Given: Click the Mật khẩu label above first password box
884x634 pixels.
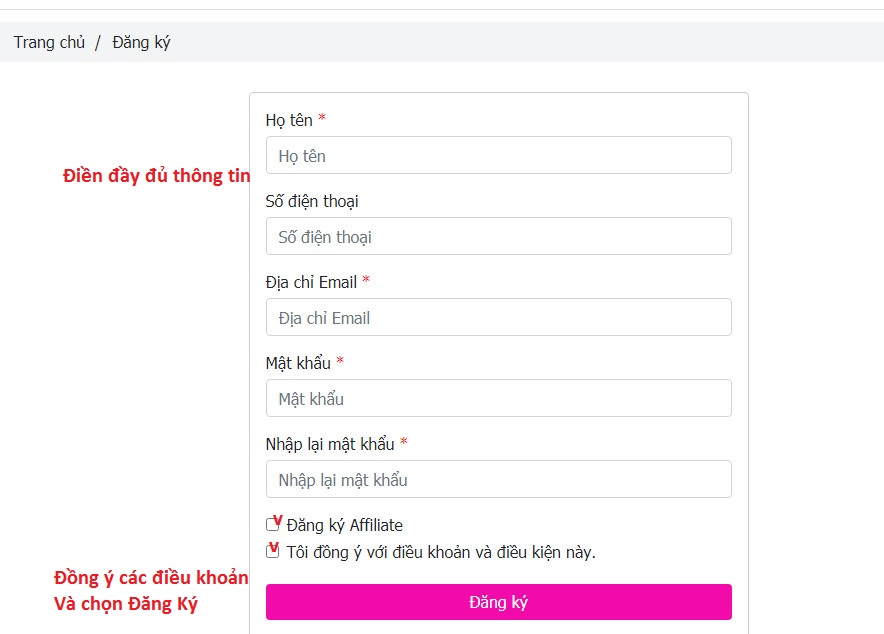Looking at the screenshot, I should click(x=298, y=363).
